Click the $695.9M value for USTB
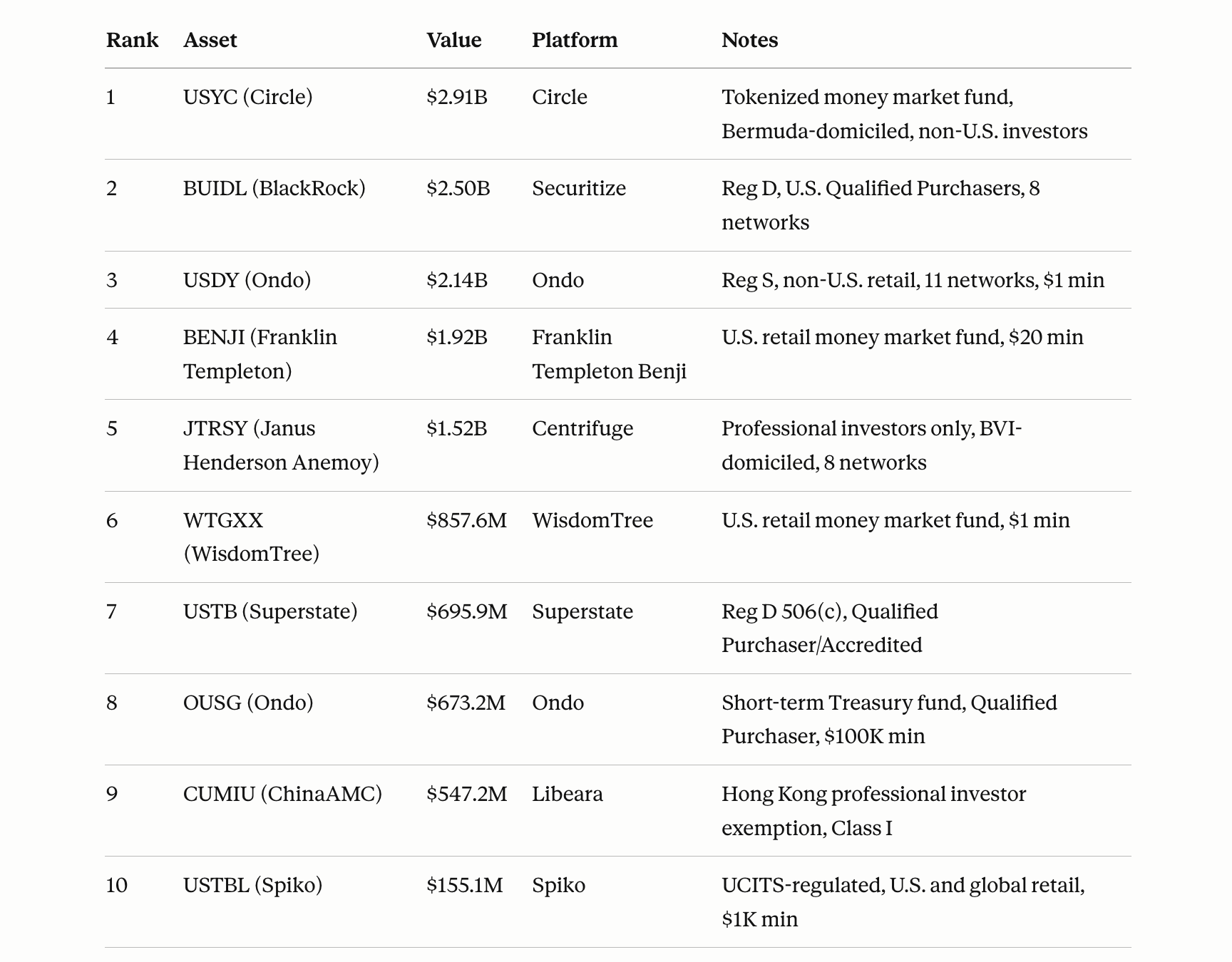This screenshot has height=962, width=1232. [466, 611]
